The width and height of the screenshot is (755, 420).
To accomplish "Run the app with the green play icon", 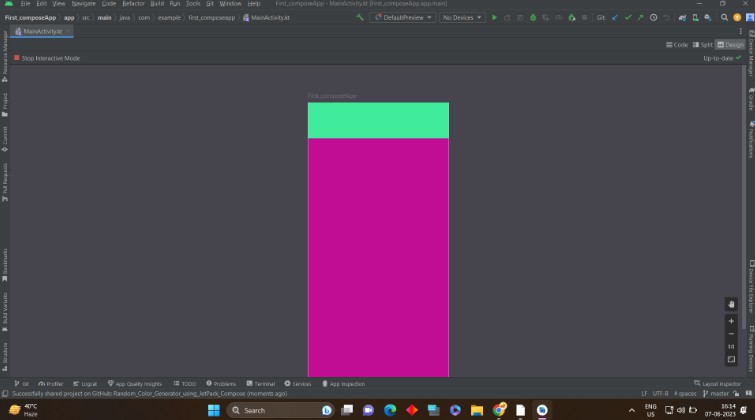I will point(494,17).
